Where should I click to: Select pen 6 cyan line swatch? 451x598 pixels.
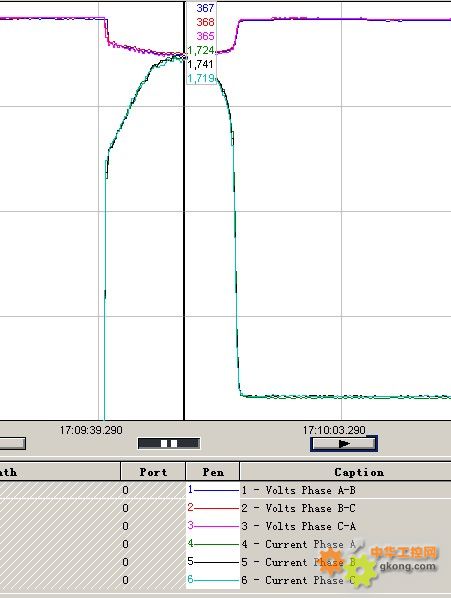[x=213, y=580]
